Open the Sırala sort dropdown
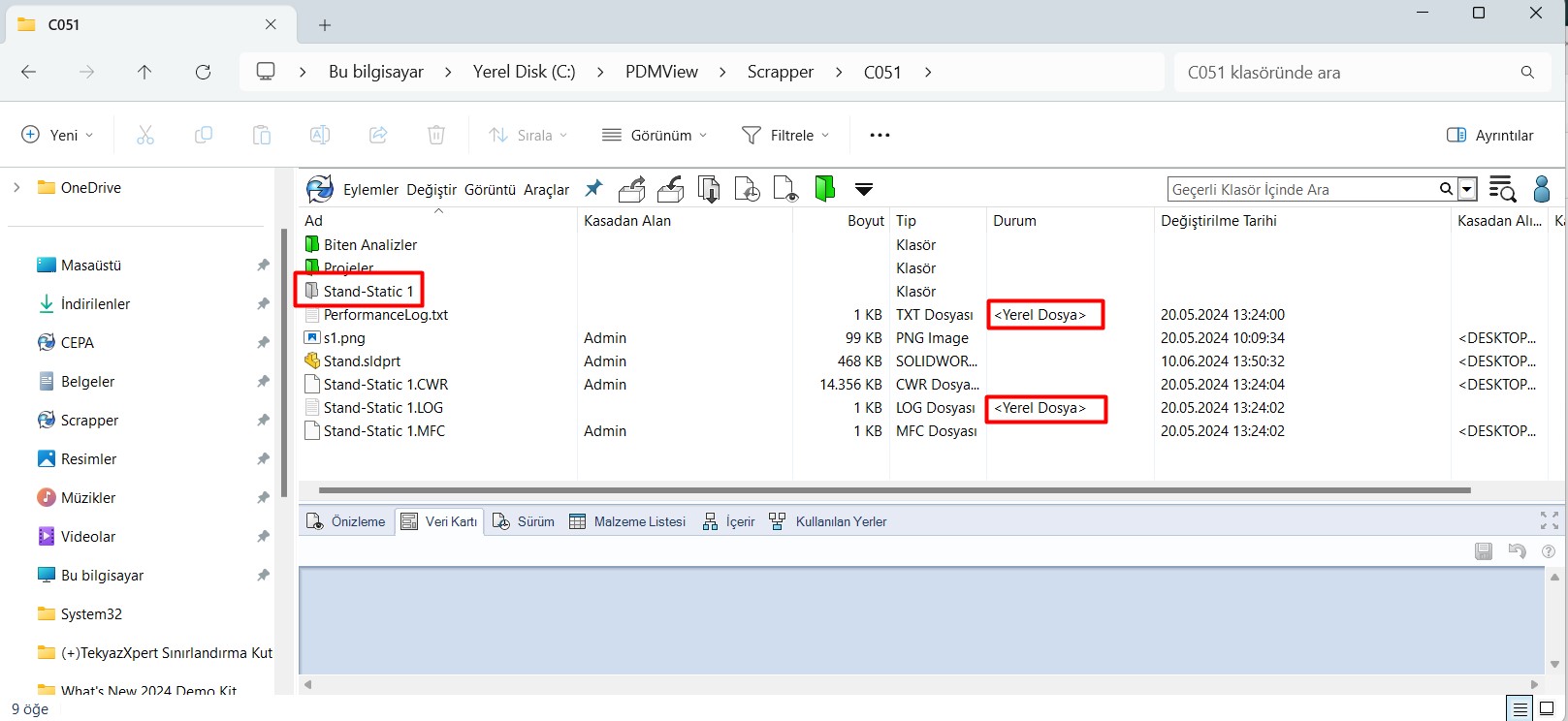Image resolution: width=1568 pixels, height=721 pixels. (528, 135)
